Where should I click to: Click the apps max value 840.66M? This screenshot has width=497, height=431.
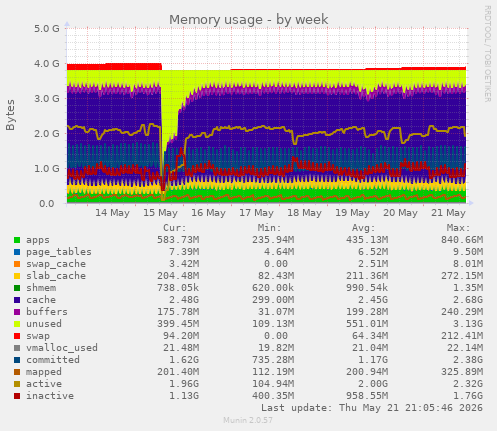[462, 240]
